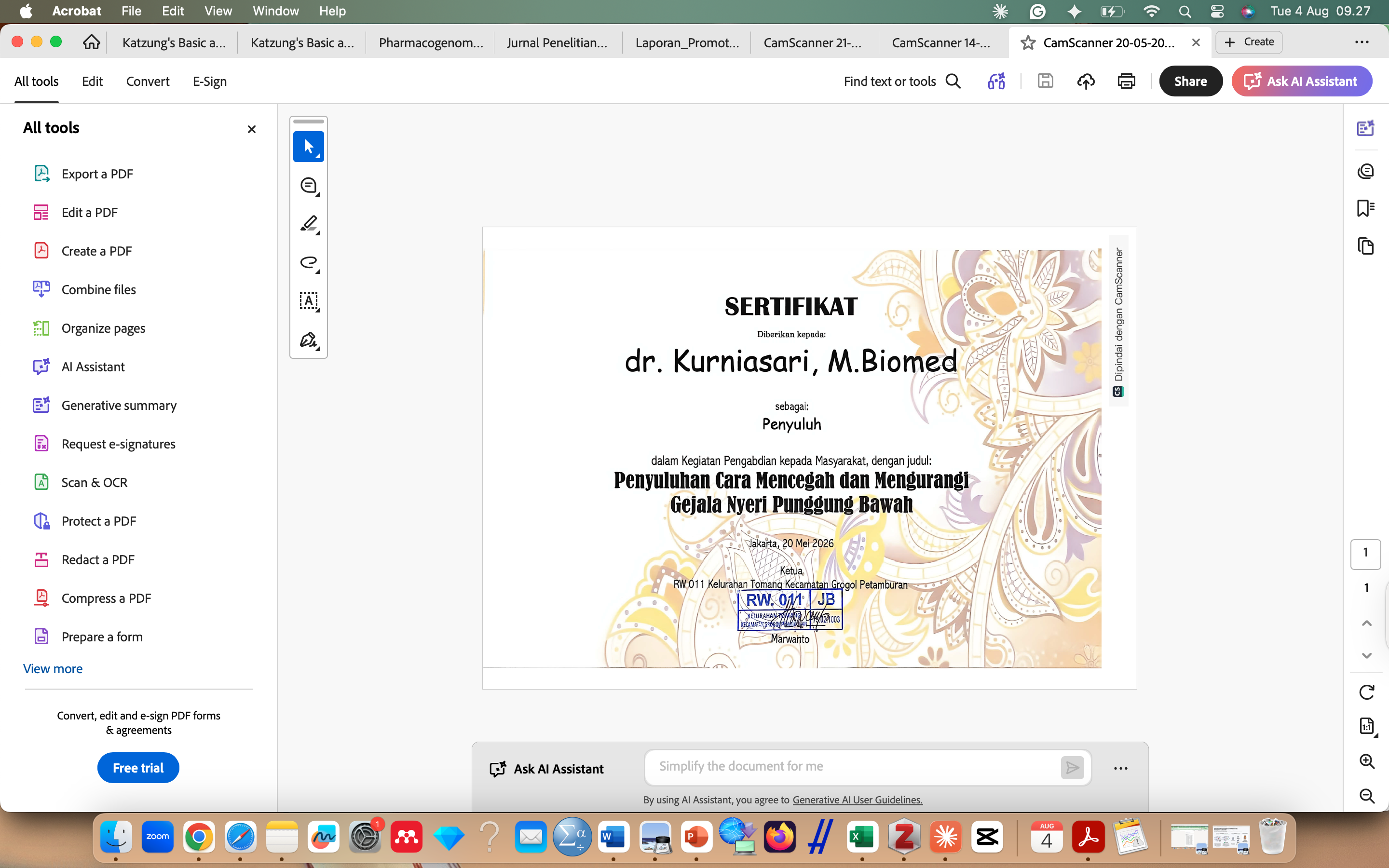Star the CamScanner 20-05 document tab
The width and height of the screenshot is (1389, 868).
[x=1028, y=42]
